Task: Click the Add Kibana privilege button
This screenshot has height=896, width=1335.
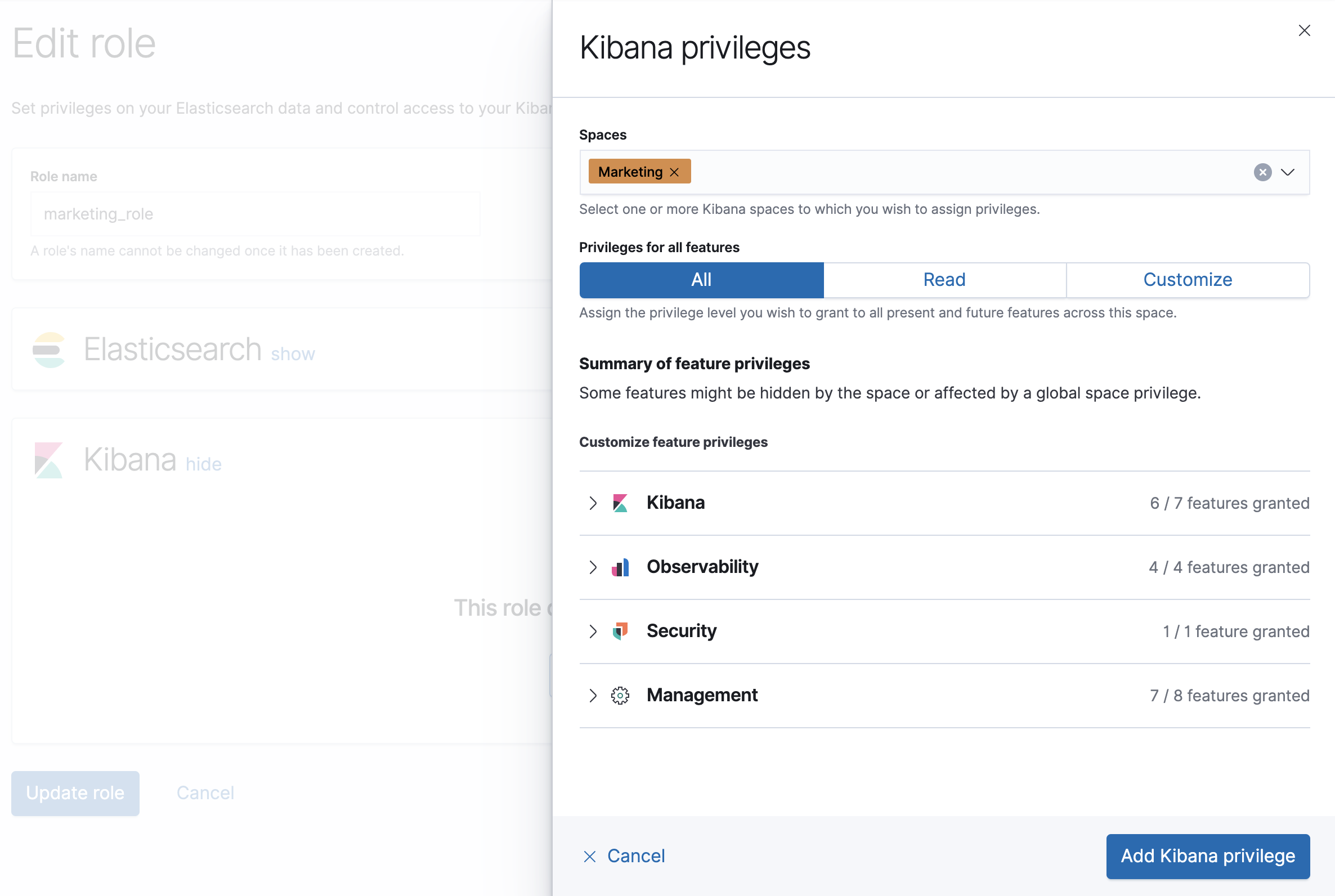Action: click(1207, 856)
